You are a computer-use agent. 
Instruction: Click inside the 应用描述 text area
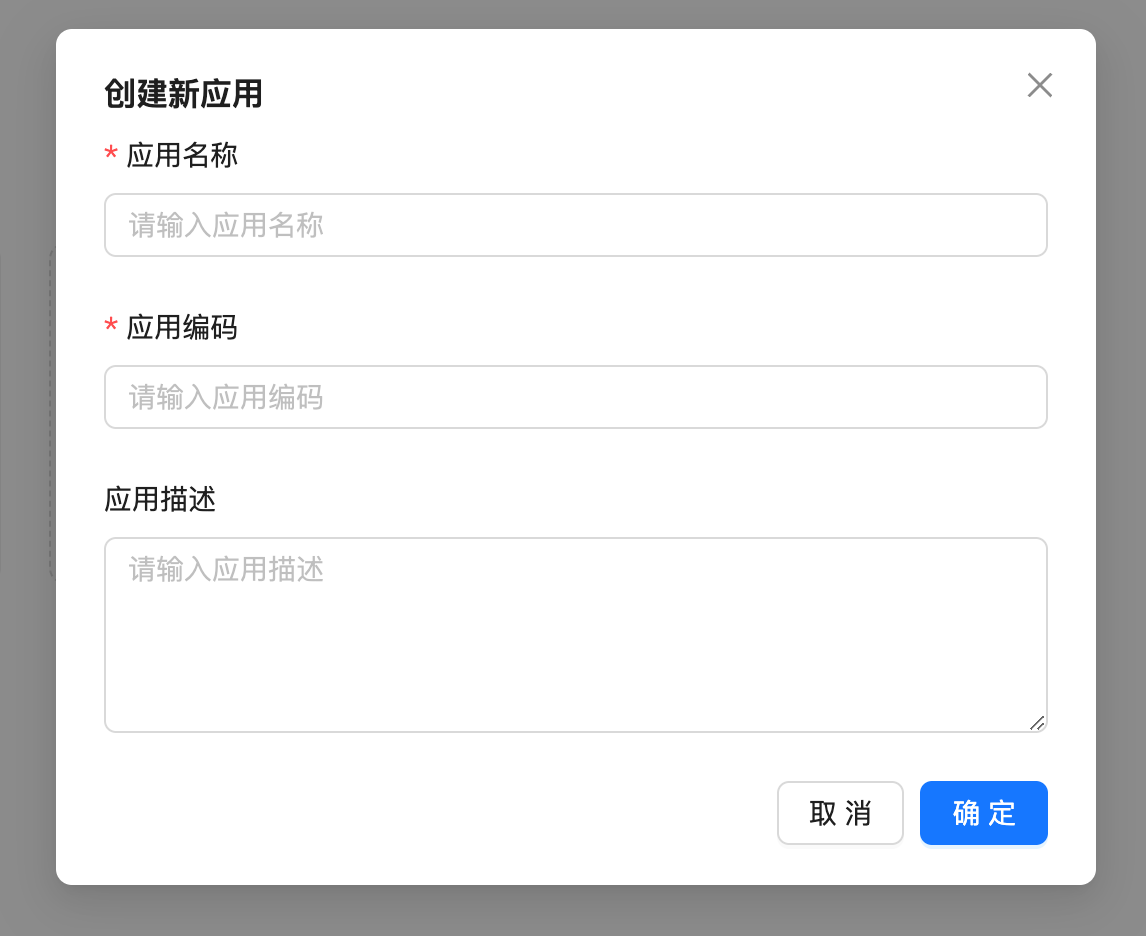575,650
